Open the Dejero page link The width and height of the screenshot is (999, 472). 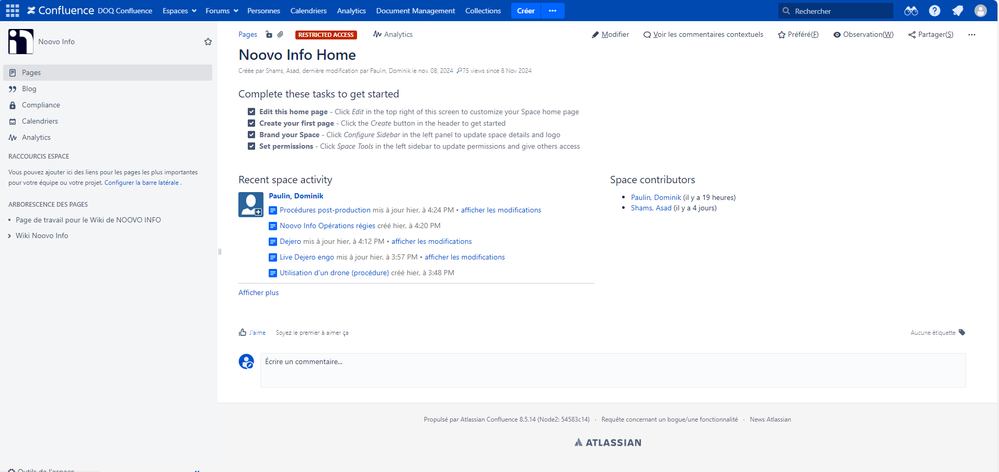tap(290, 241)
